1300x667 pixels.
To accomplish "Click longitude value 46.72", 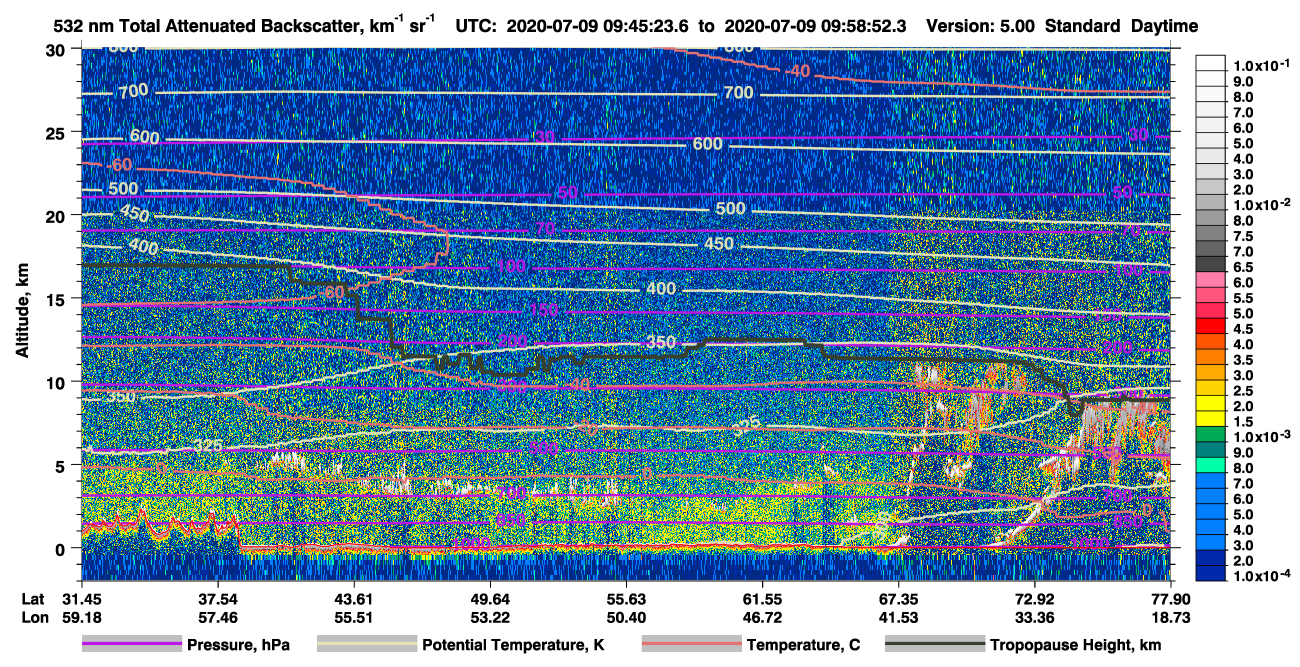I will click(762, 618).
